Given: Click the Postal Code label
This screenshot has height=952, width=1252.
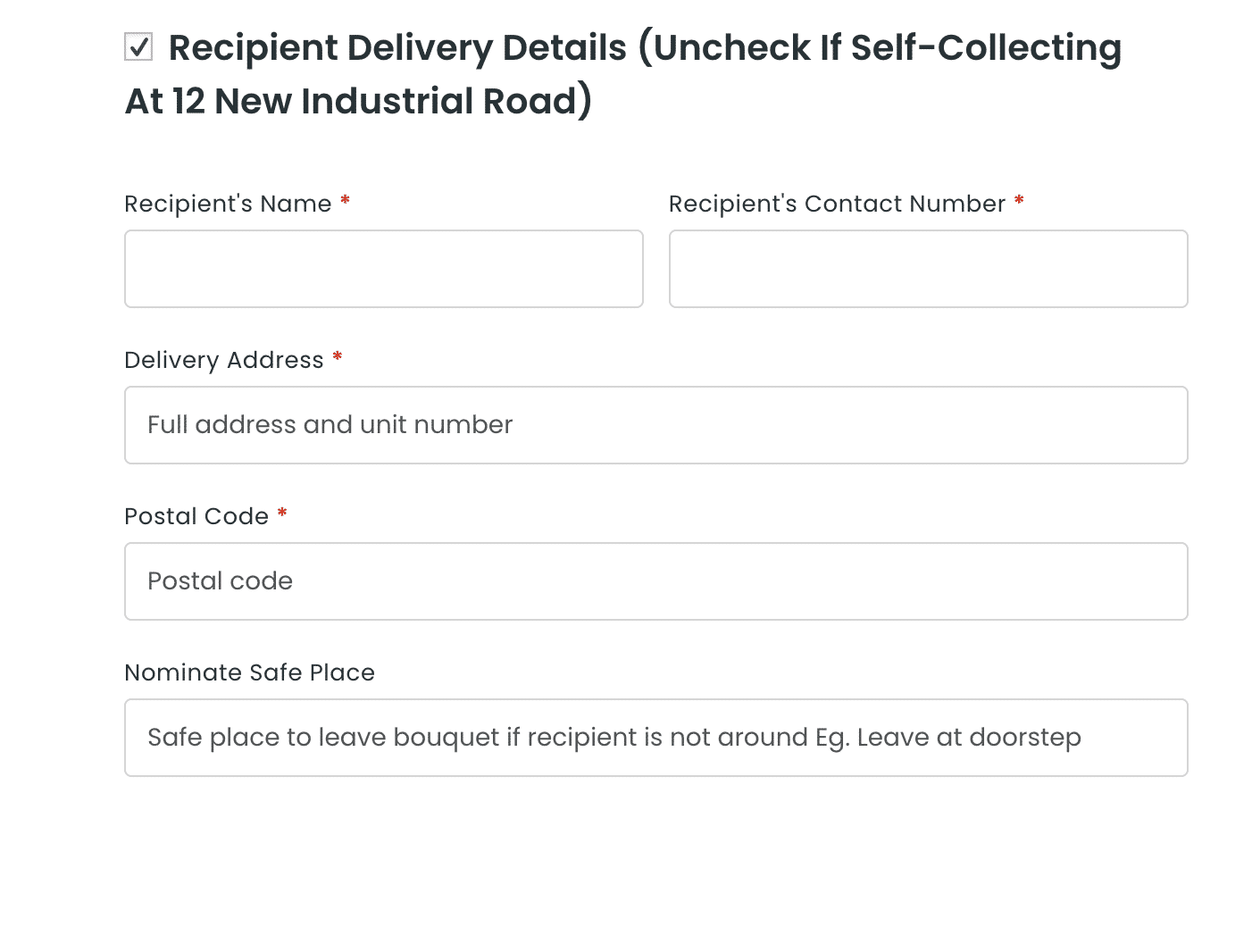Looking at the screenshot, I should pyautogui.click(x=196, y=516).
